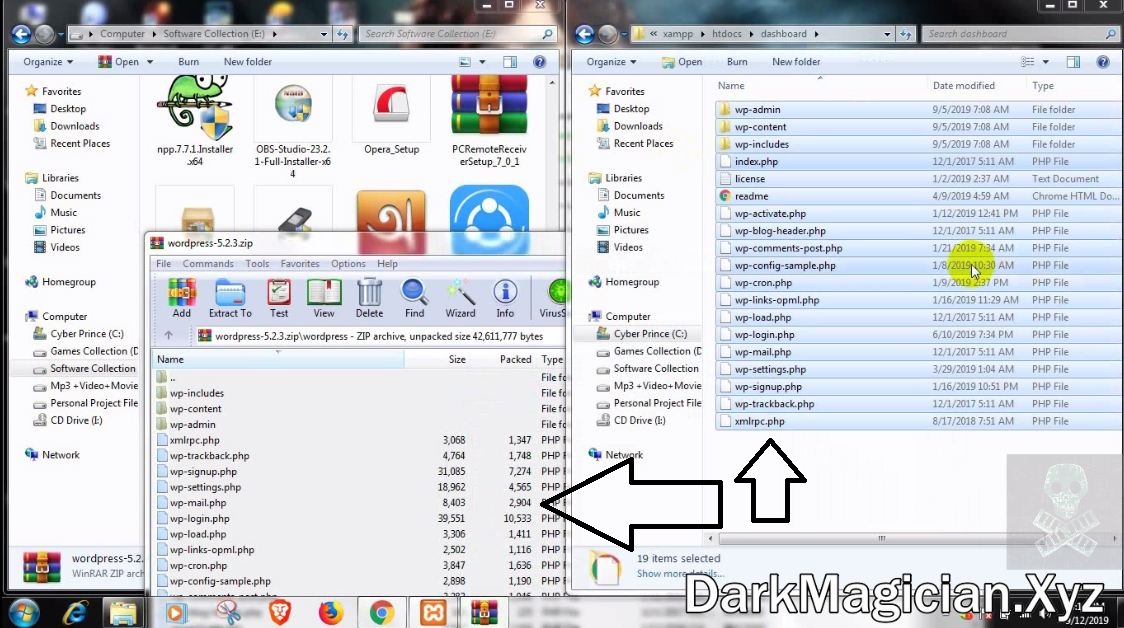Open Chrome from taskbar
This screenshot has width=1124, height=628.
pyautogui.click(x=381, y=613)
